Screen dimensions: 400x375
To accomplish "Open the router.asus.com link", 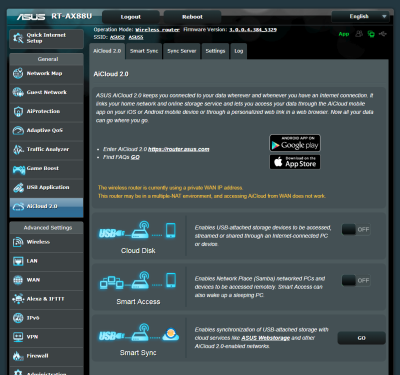I will tap(179, 149).
